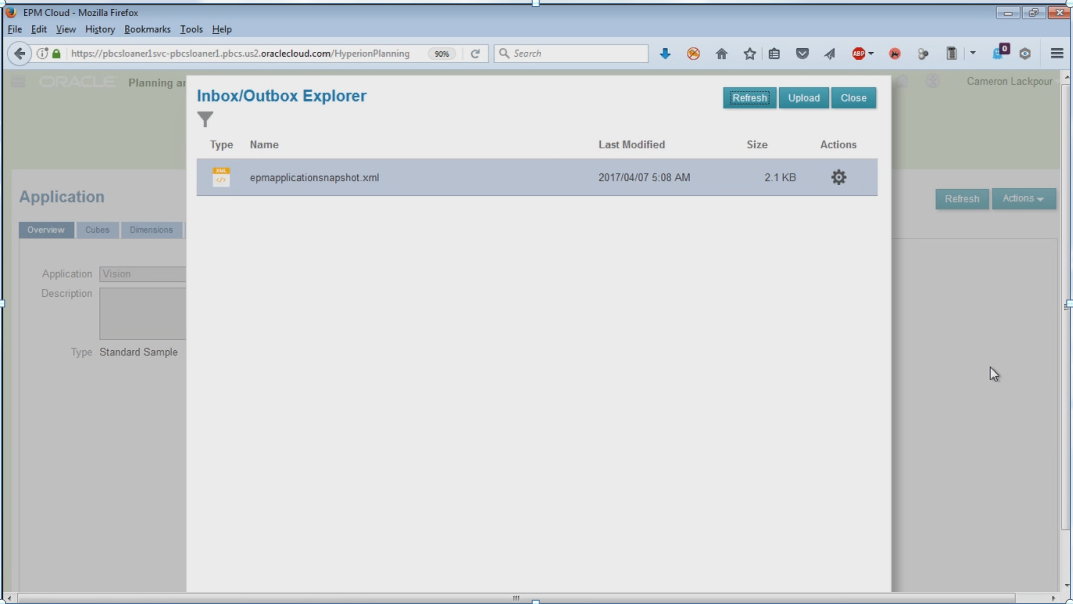Image resolution: width=1073 pixels, height=604 pixels.
Task: Click the paper plane send icon
Action: point(829,53)
